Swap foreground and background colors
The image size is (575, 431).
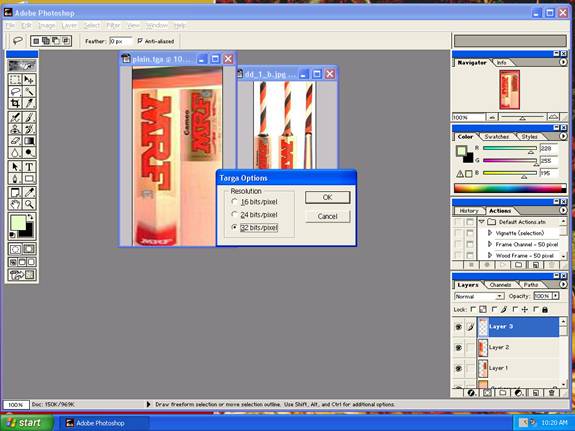(31, 217)
